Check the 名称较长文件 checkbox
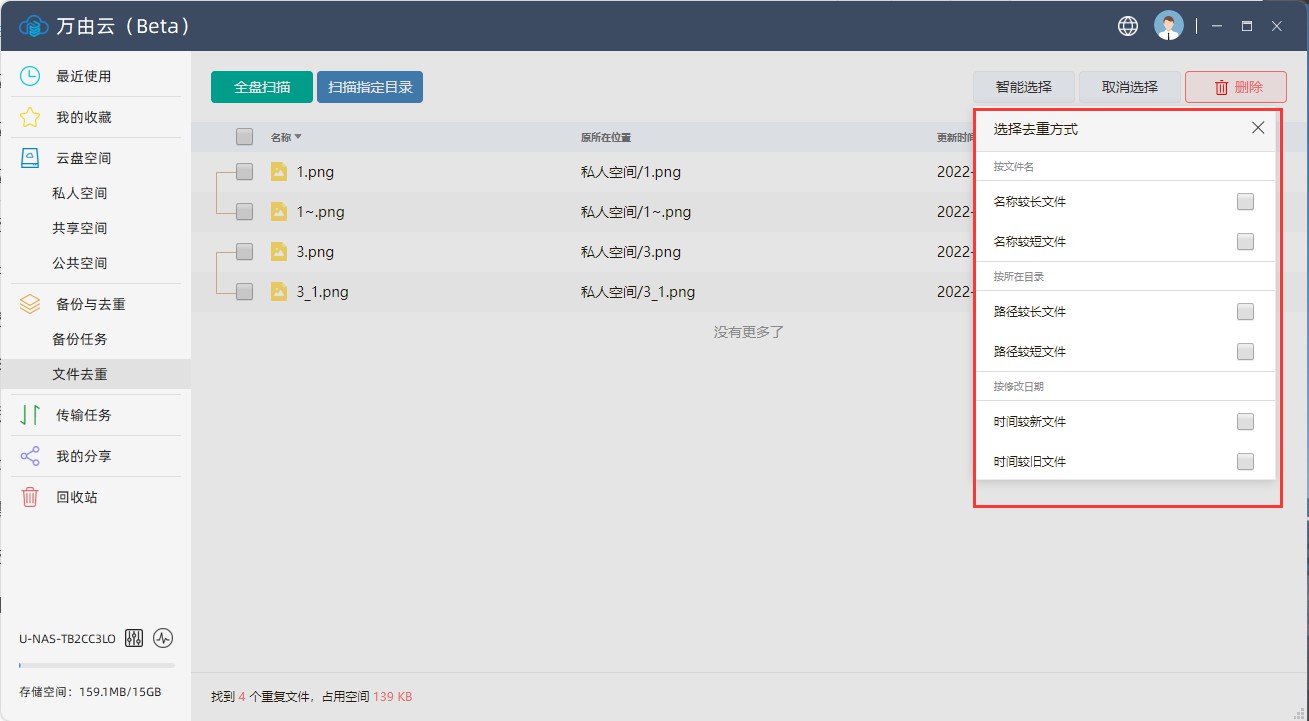Viewport: 1309px width, 721px height. pos(1245,202)
